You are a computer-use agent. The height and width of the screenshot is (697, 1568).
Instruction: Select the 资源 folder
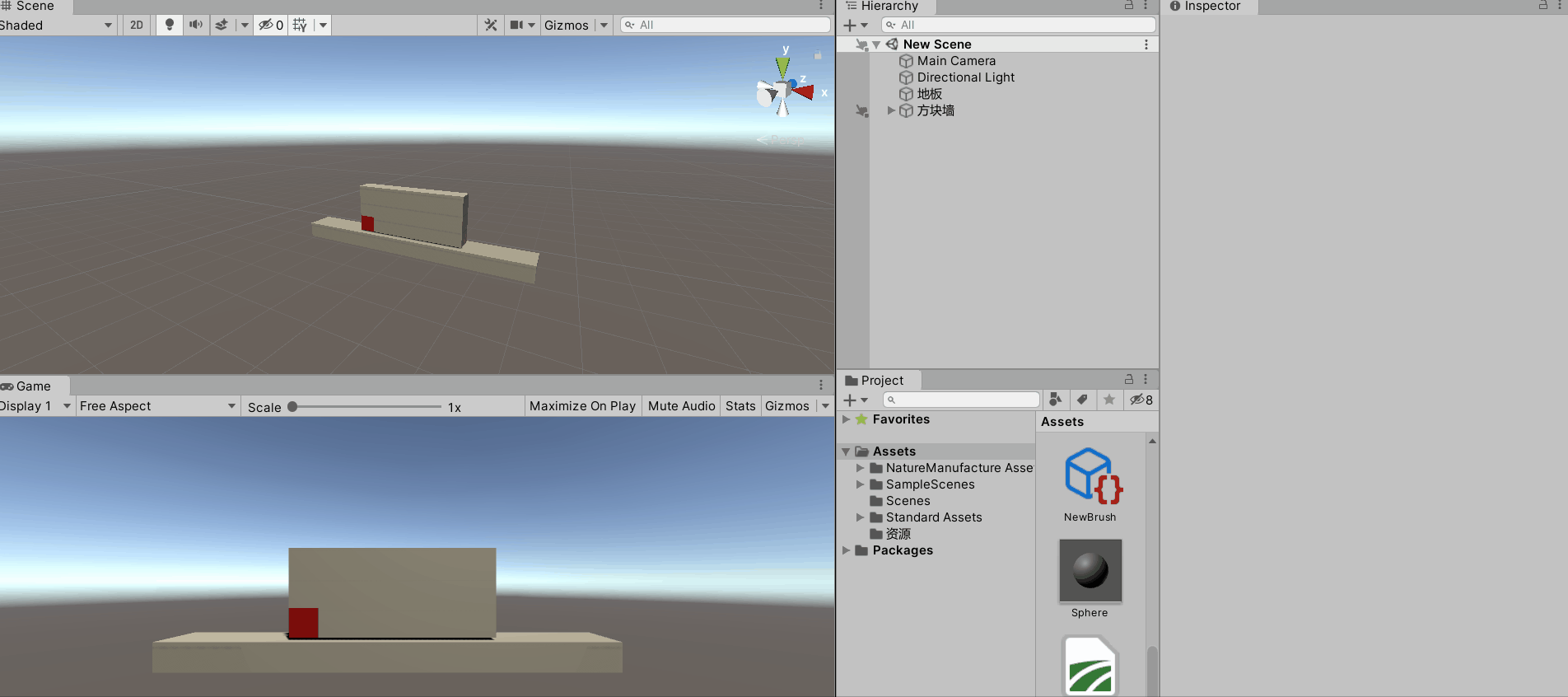click(890, 534)
